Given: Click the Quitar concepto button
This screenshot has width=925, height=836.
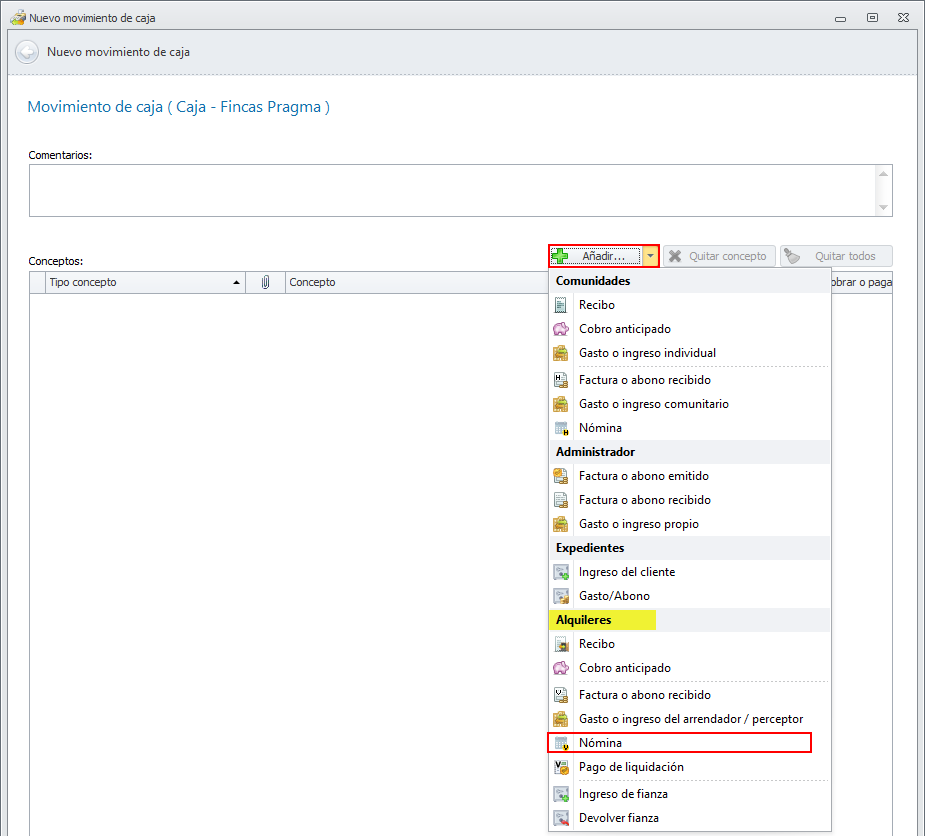Looking at the screenshot, I should coord(719,256).
